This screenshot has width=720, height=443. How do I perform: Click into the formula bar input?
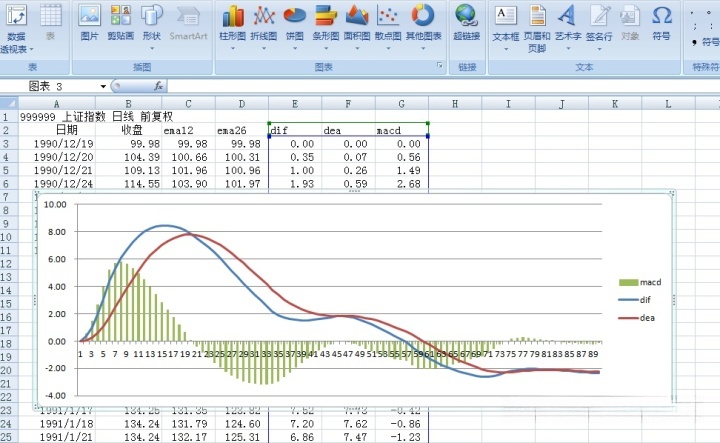pyautogui.click(x=443, y=86)
